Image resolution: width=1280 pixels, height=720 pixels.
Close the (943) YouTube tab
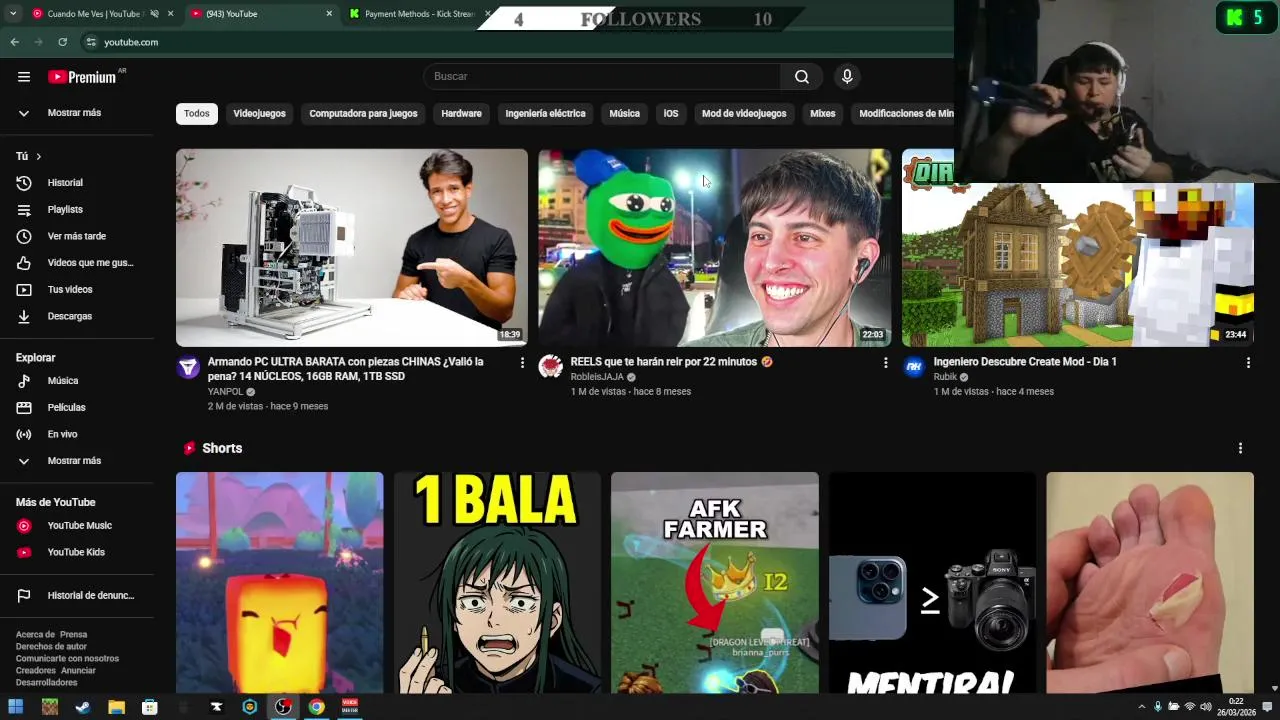coord(329,14)
